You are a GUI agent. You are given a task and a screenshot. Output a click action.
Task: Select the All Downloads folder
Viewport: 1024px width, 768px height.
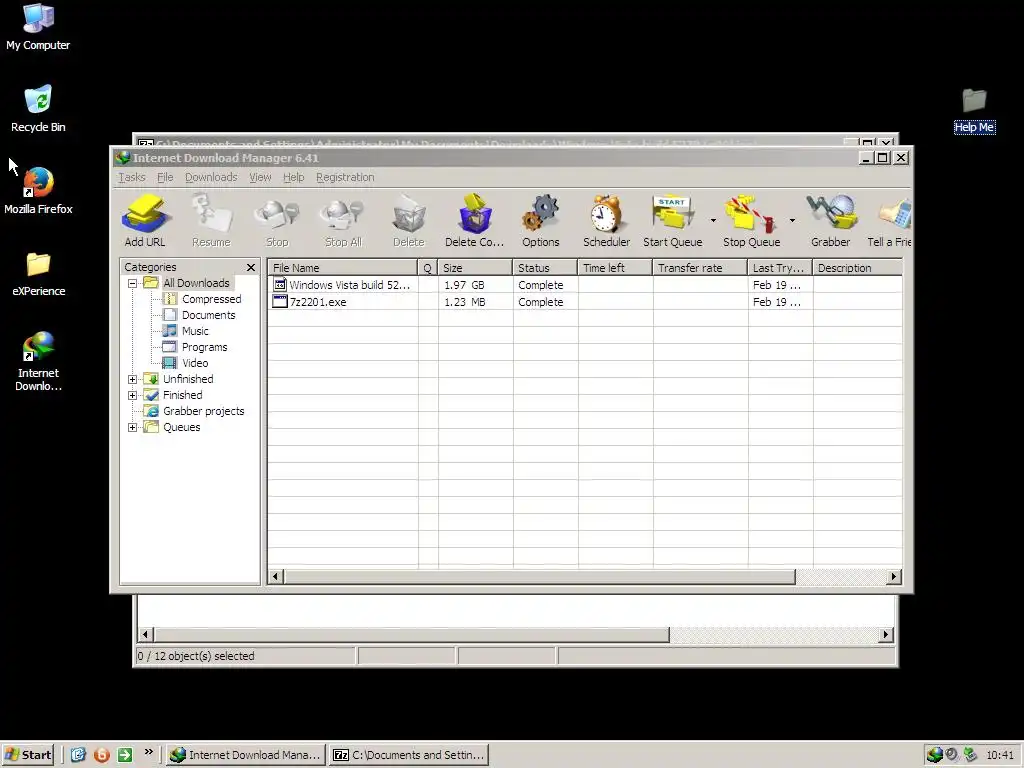click(x=196, y=283)
